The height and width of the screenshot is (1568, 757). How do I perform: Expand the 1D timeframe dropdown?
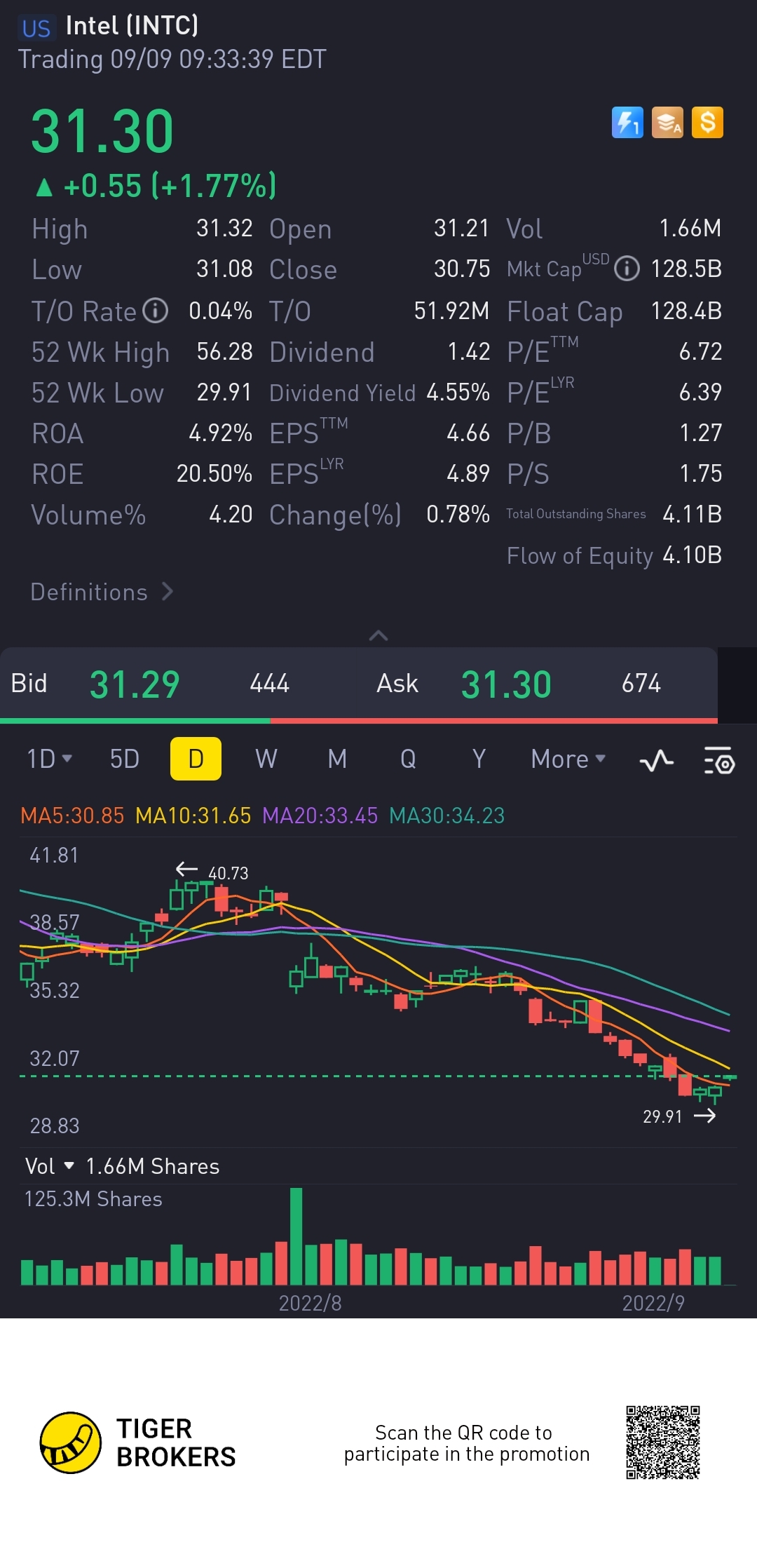[49, 759]
